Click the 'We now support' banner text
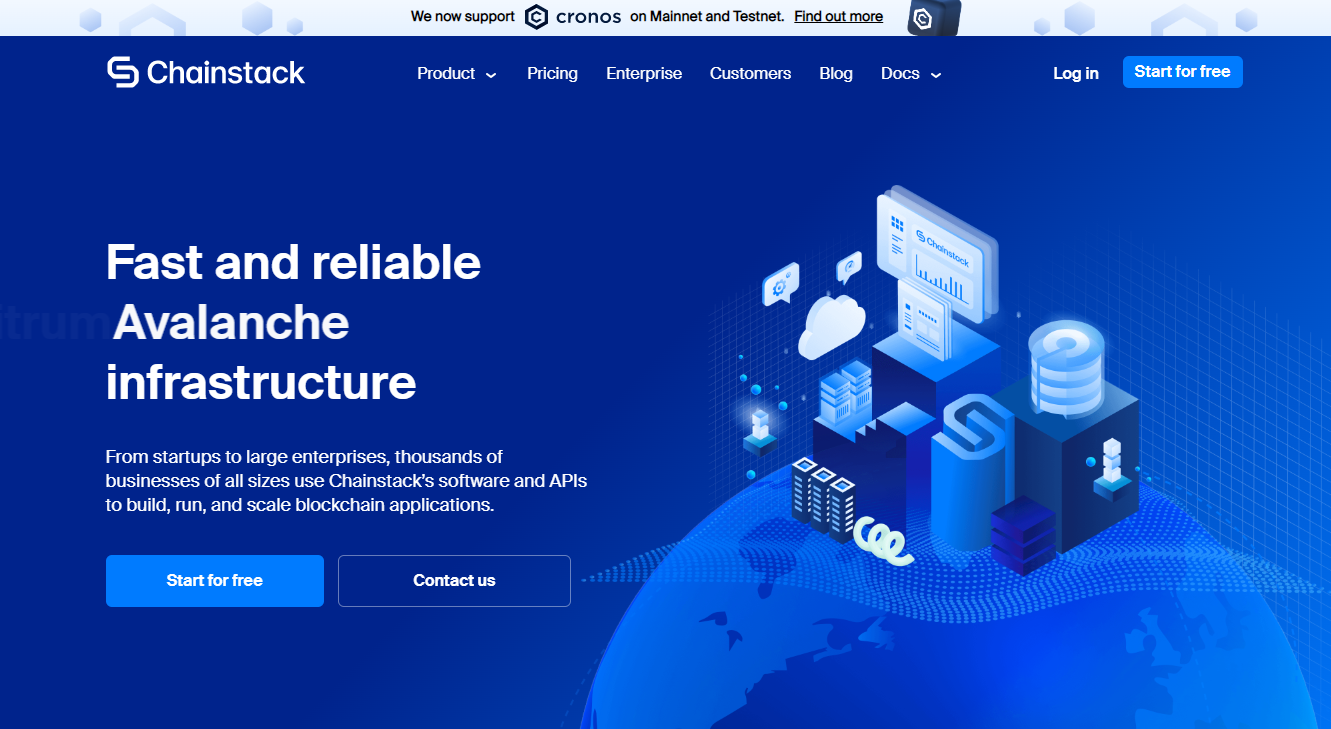The height and width of the screenshot is (729, 1331). point(463,17)
